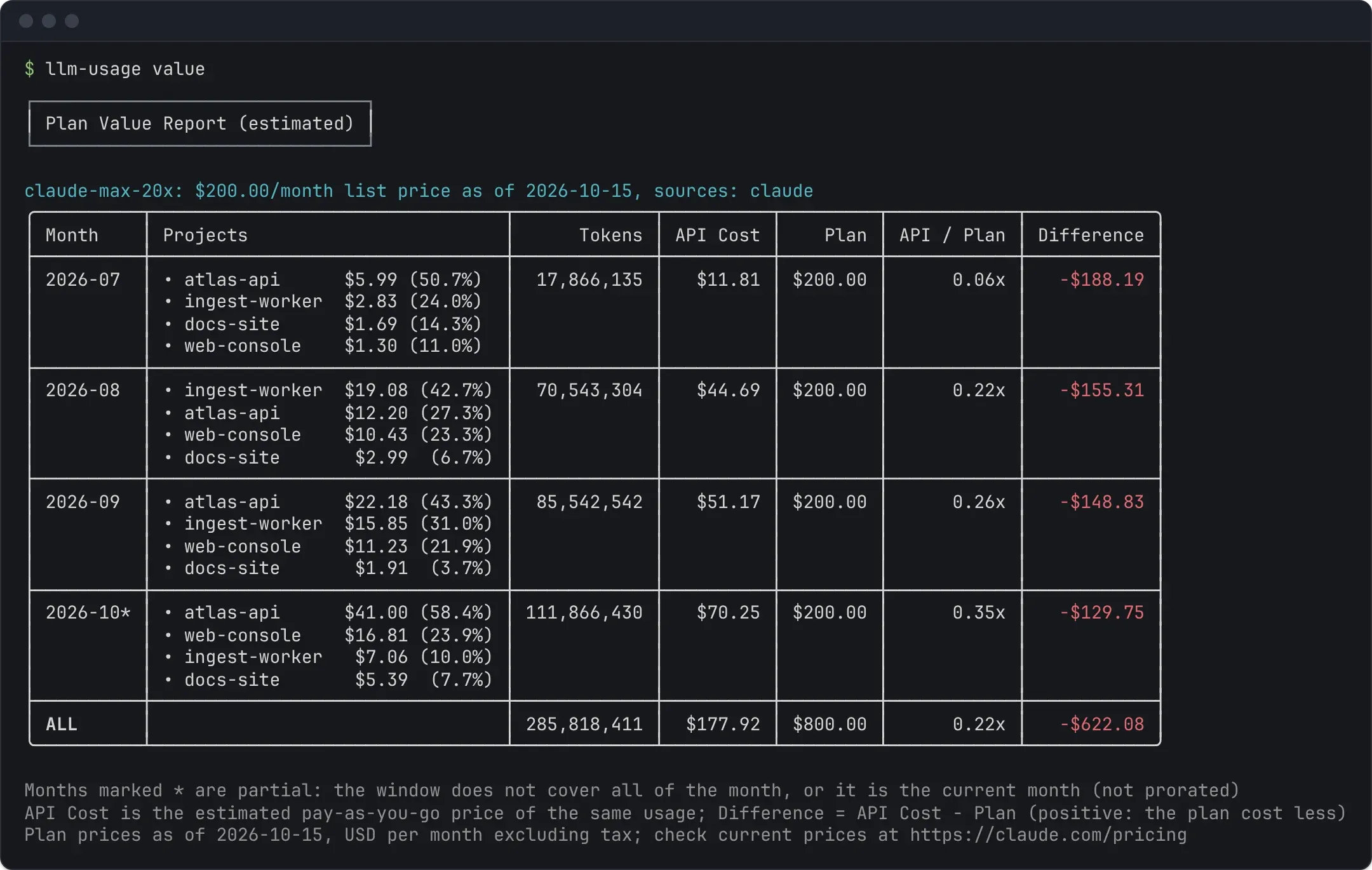The width and height of the screenshot is (1372, 870).
Task: Click the ingest-worker '$19.08 (42.7%)' line
Action: [328, 390]
